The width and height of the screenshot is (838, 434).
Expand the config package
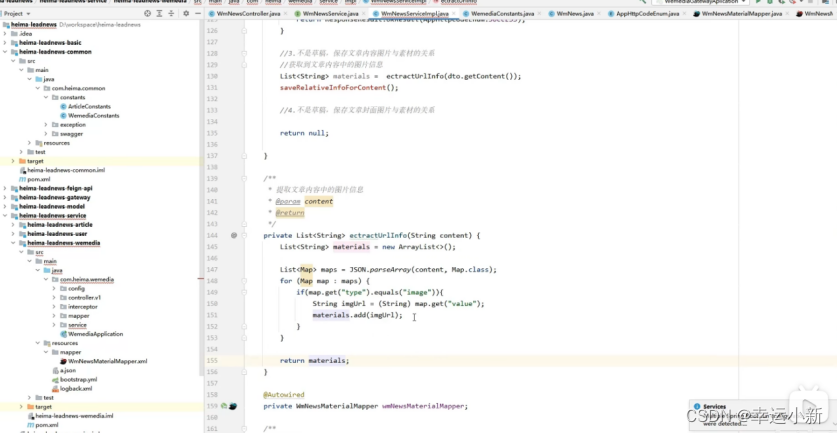(54, 289)
